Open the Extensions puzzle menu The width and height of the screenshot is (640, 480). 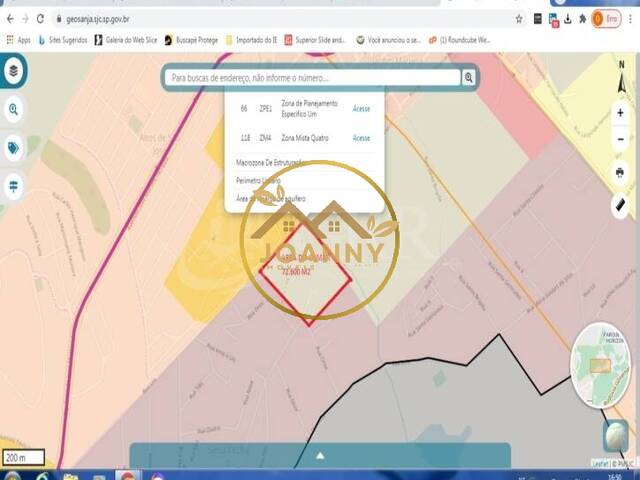point(583,19)
